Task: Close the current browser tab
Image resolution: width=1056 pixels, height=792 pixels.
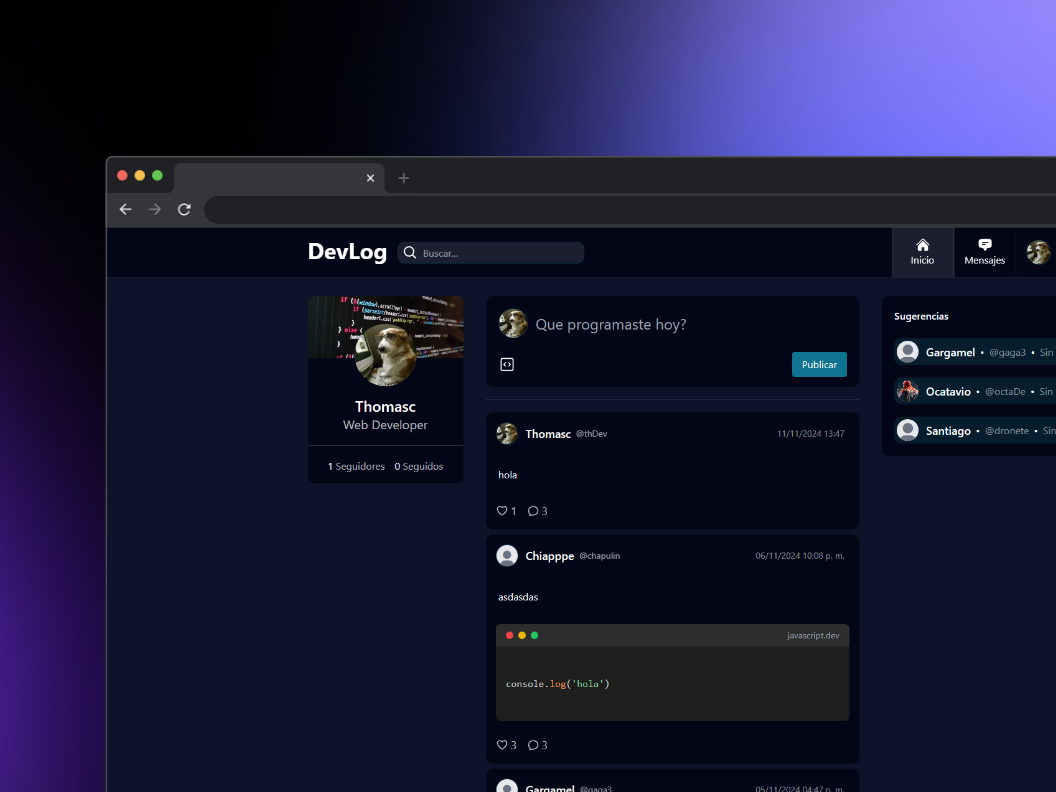Action: tap(370, 178)
